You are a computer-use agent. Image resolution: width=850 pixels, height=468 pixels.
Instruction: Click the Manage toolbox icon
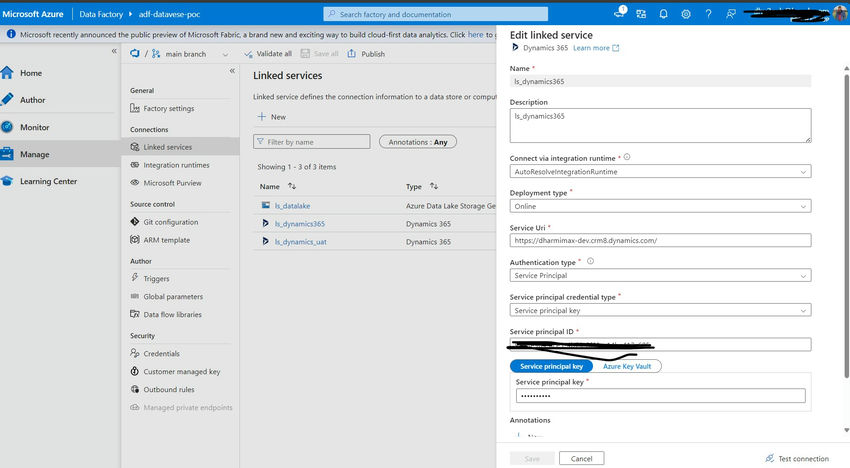9,154
